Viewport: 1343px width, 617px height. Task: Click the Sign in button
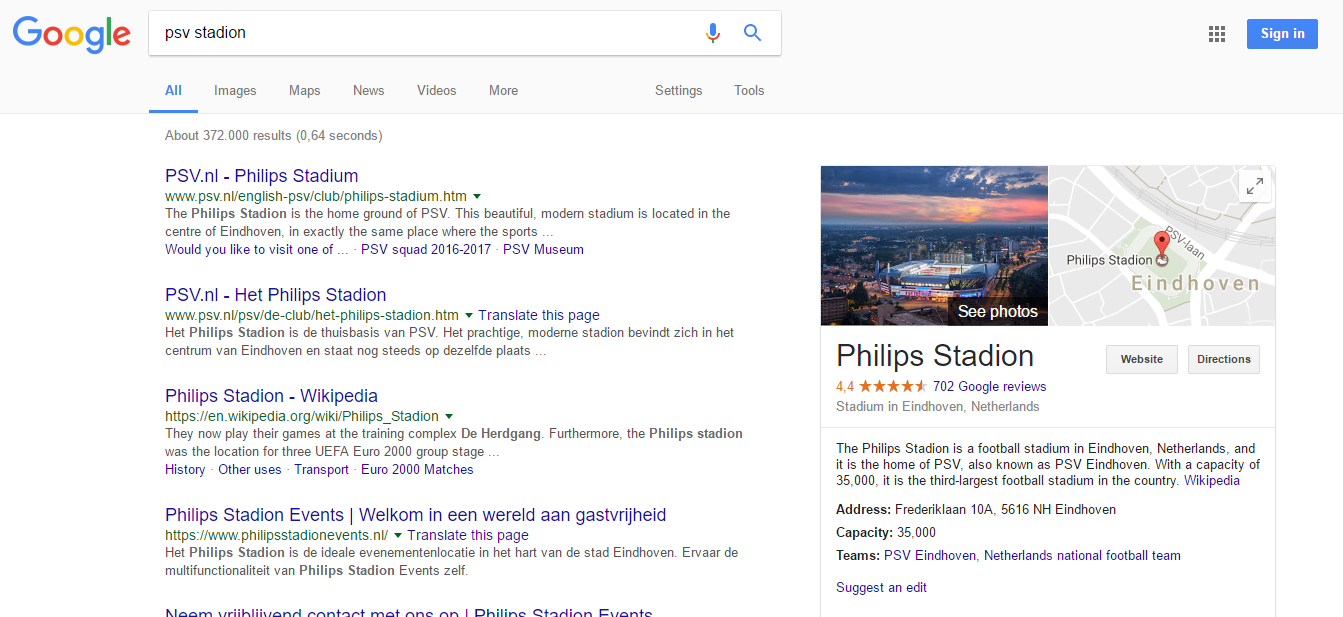[1282, 33]
